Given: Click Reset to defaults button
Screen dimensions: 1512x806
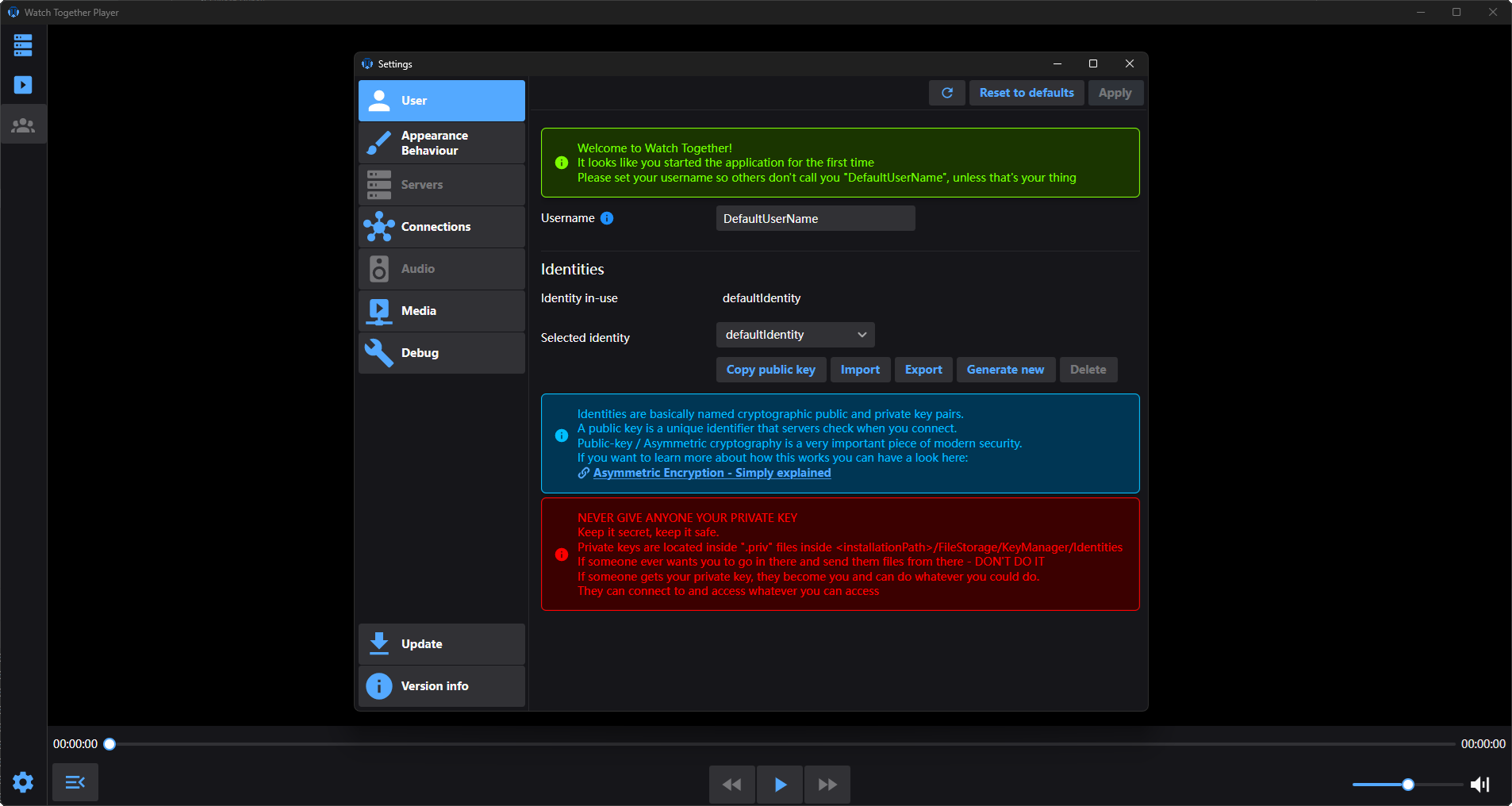Looking at the screenshot, I should click(x=1027, y=93).
